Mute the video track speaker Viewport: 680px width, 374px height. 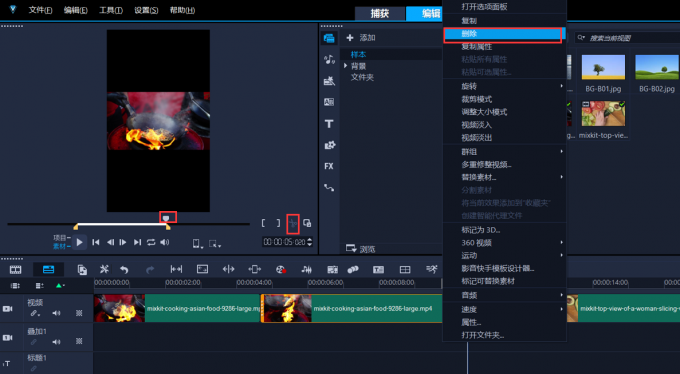pos(56,313)
